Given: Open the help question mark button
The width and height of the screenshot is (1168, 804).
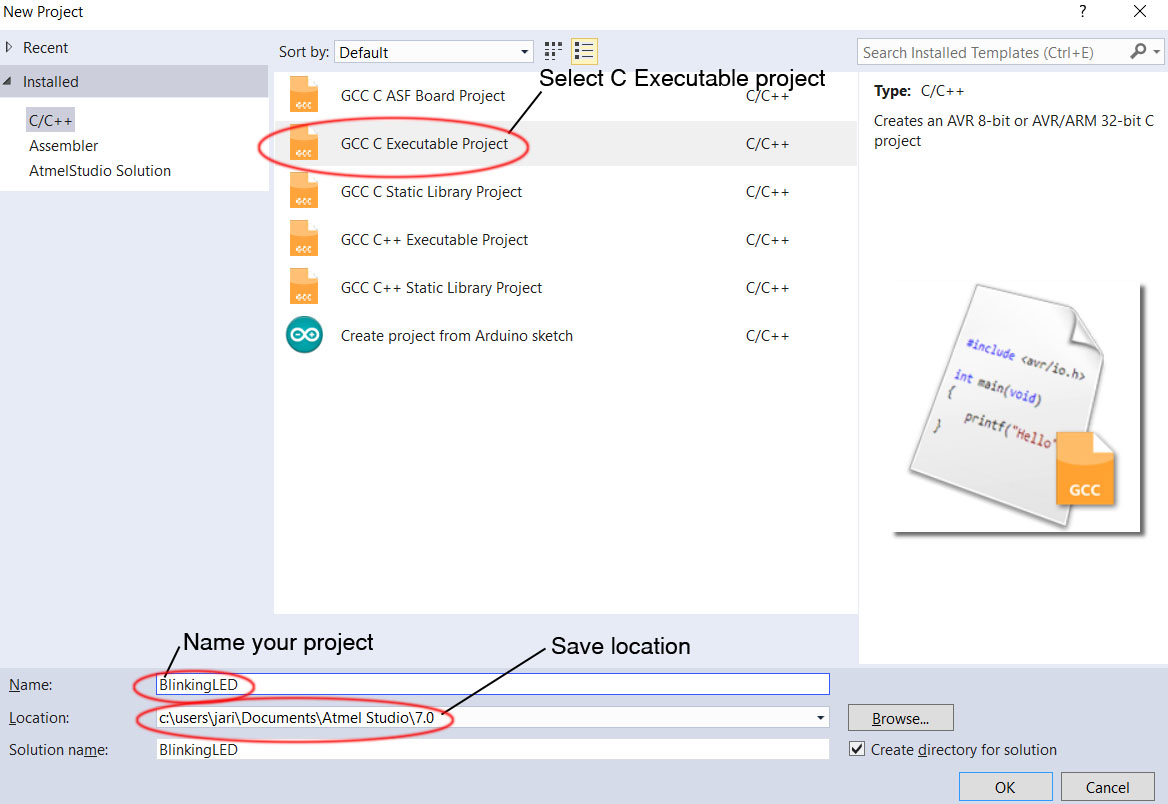Looking at the screenshot, I should point(1082,11).
